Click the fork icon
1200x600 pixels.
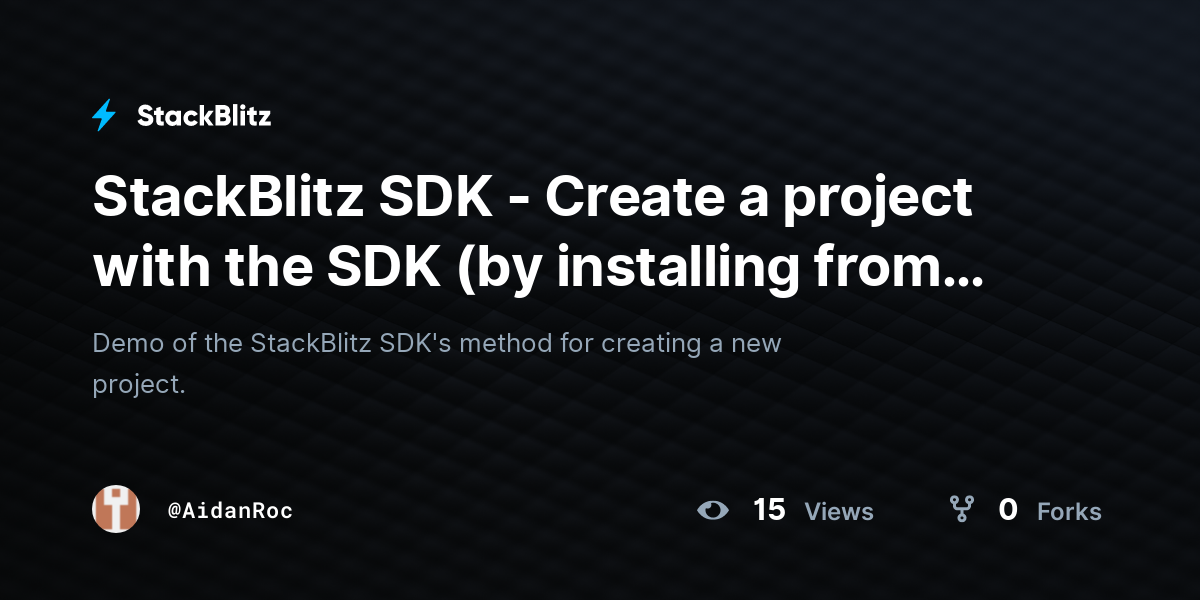[961, 510]
